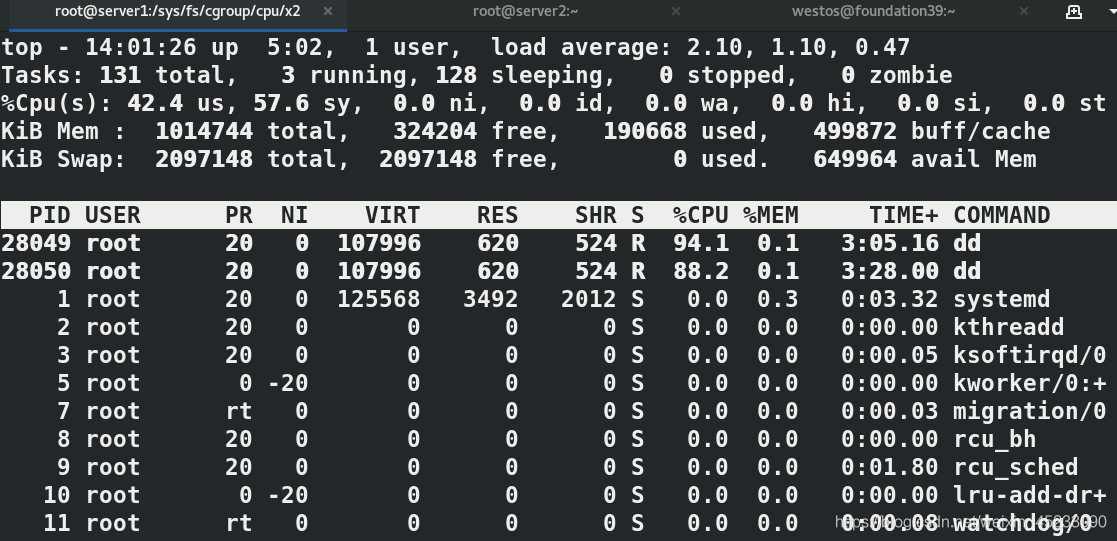Click the USER column header
This screenshot has width=1117, height=541.
click(113, 215)
